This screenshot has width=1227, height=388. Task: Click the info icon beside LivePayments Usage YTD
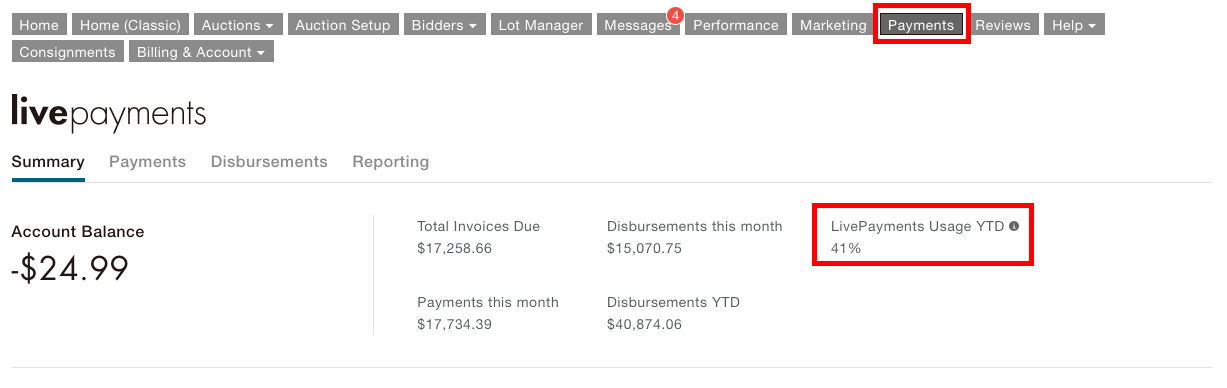tap(1014, 227)
